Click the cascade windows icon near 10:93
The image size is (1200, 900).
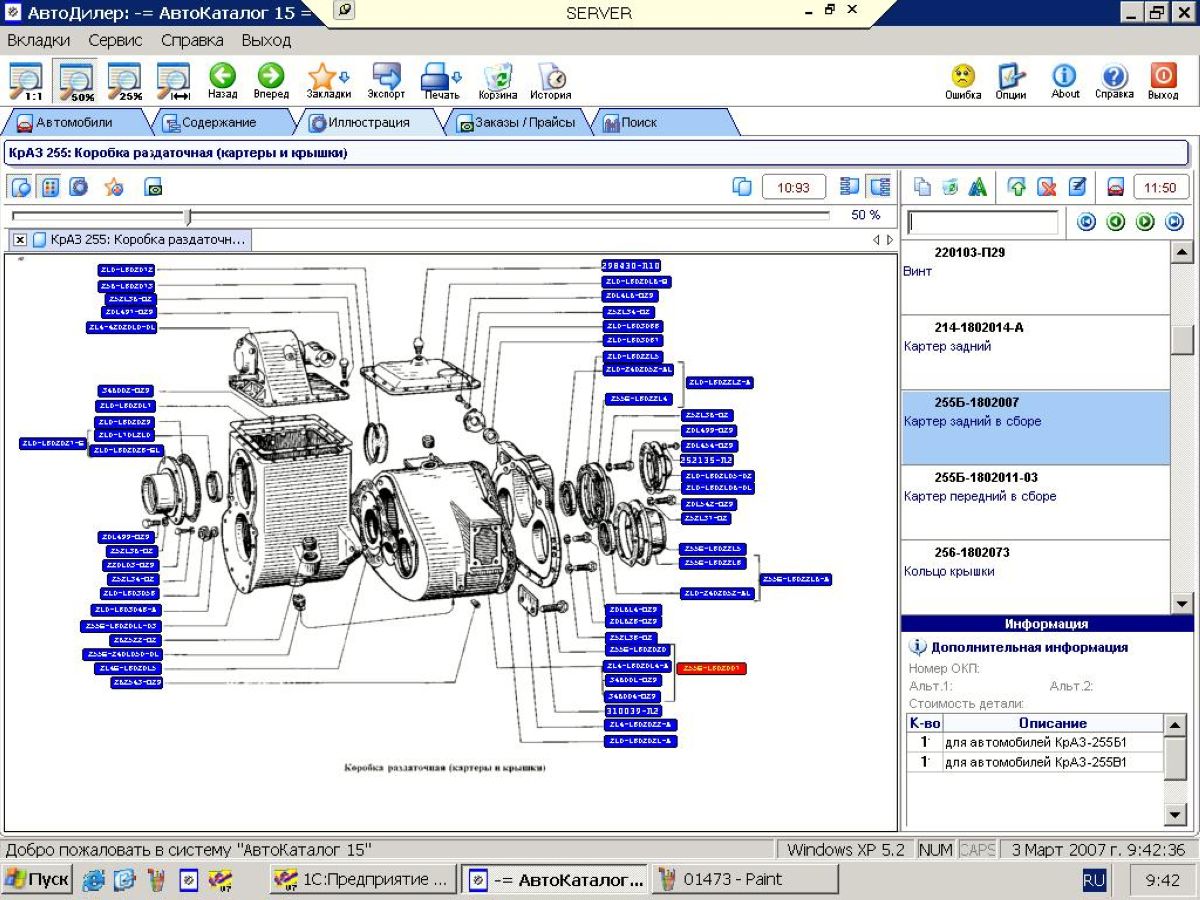pos(742,187)
